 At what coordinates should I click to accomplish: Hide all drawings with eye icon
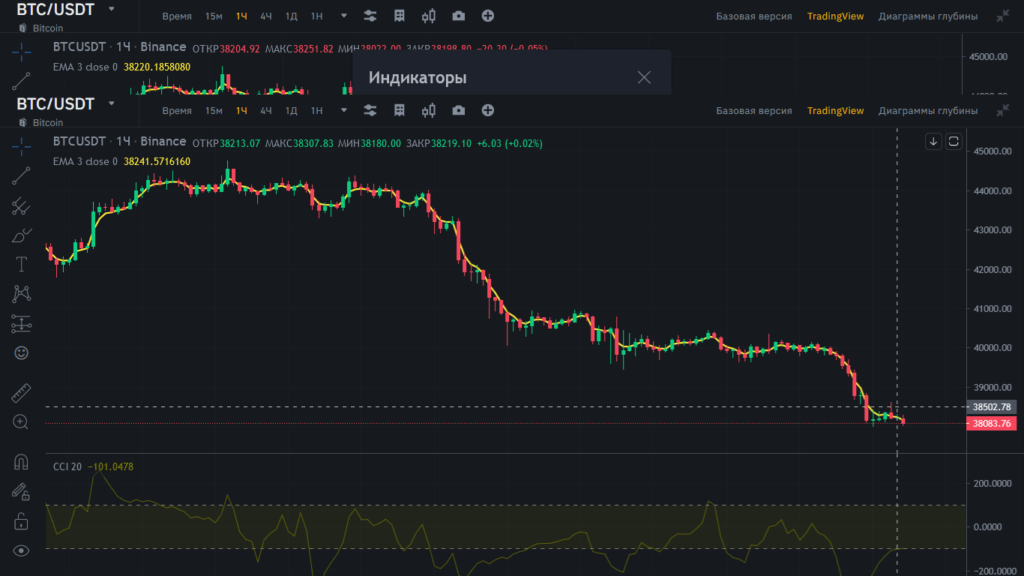point(20,550)
